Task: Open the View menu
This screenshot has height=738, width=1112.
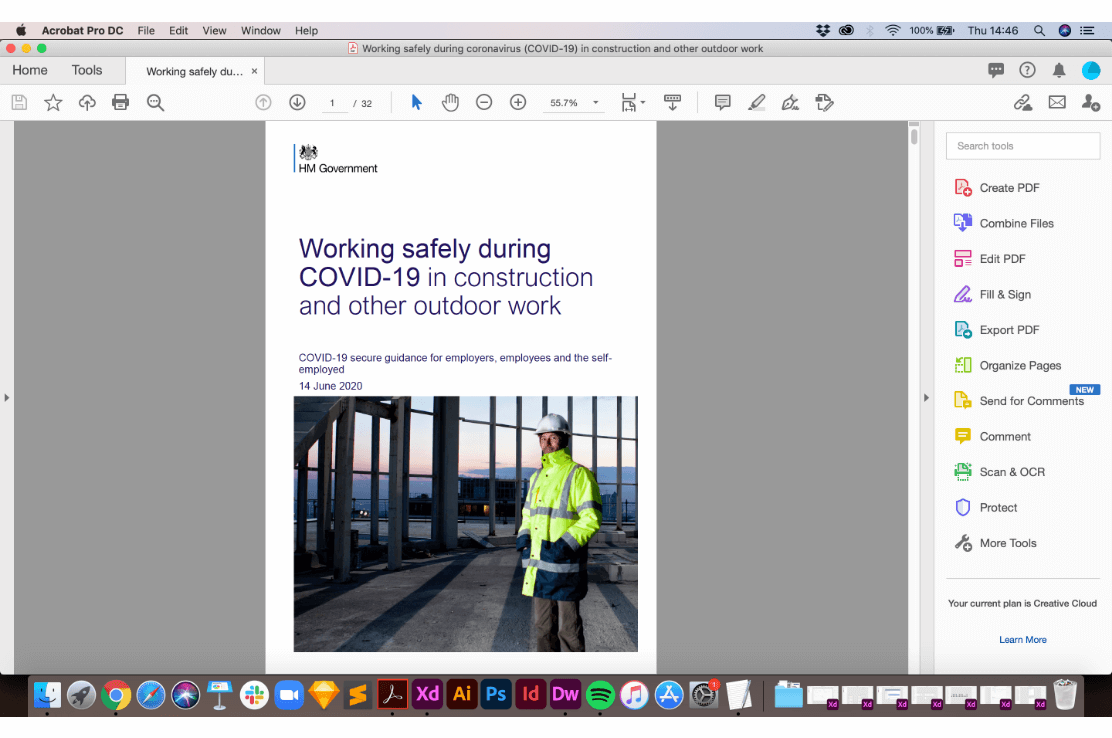Action: click(214, 31)
